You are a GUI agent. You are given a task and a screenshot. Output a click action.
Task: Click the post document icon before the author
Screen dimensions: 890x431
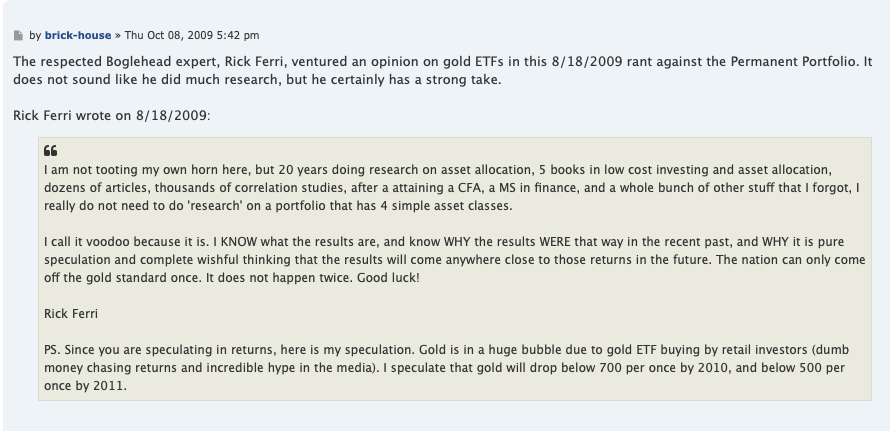[18, 36]
